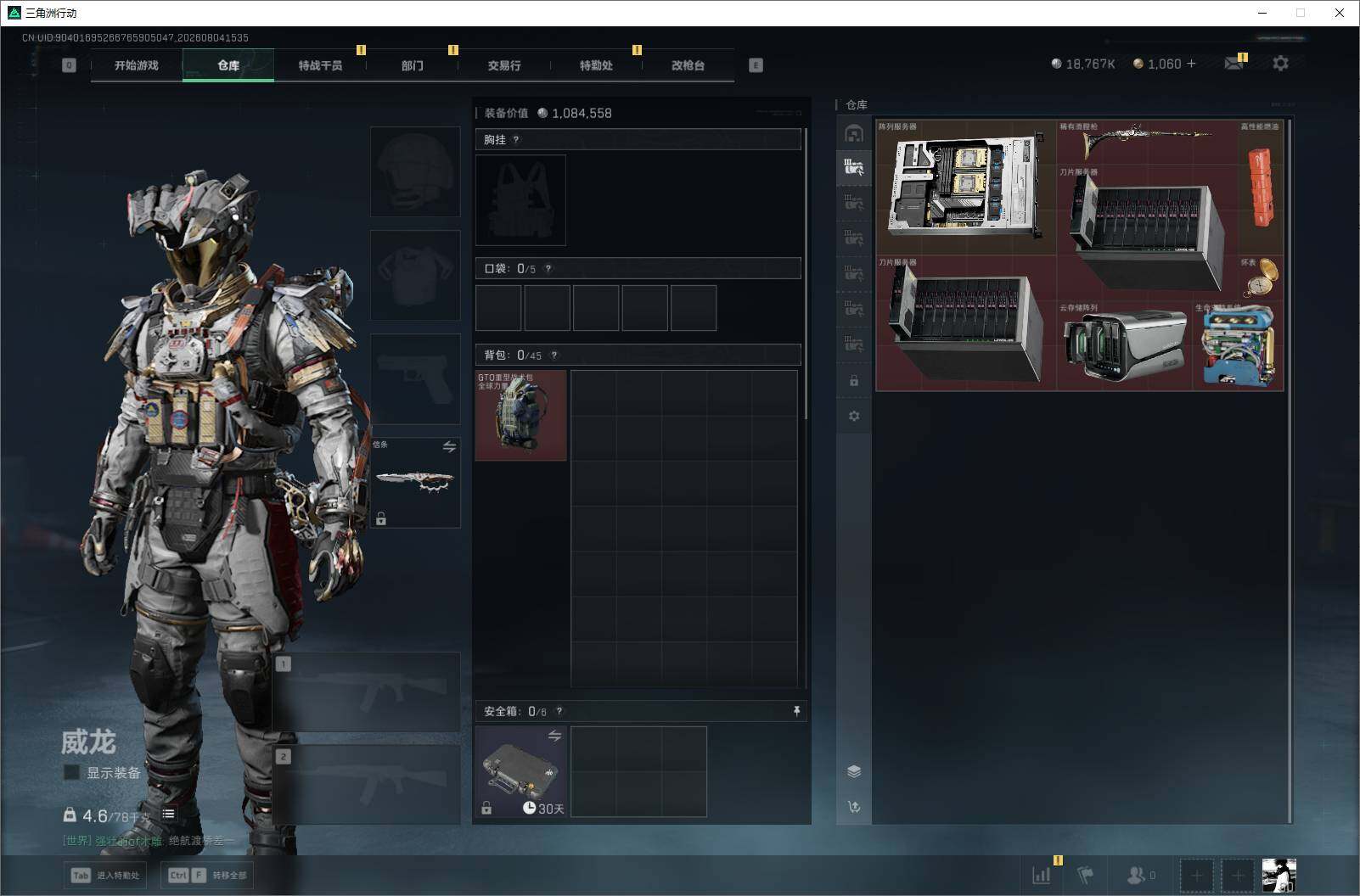Click the locked storage slot icon

(854, 381)
